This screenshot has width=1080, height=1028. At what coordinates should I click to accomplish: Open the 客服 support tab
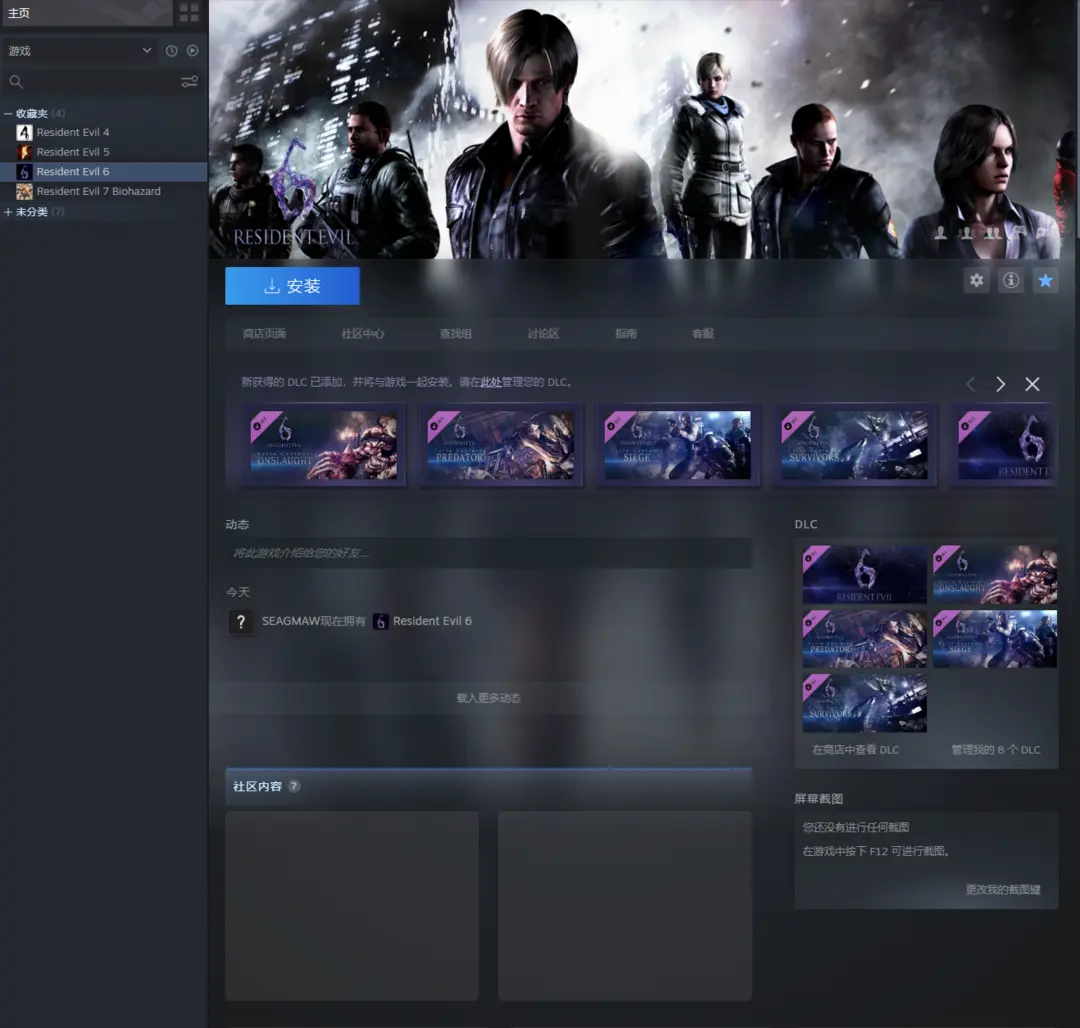[703, 334]
